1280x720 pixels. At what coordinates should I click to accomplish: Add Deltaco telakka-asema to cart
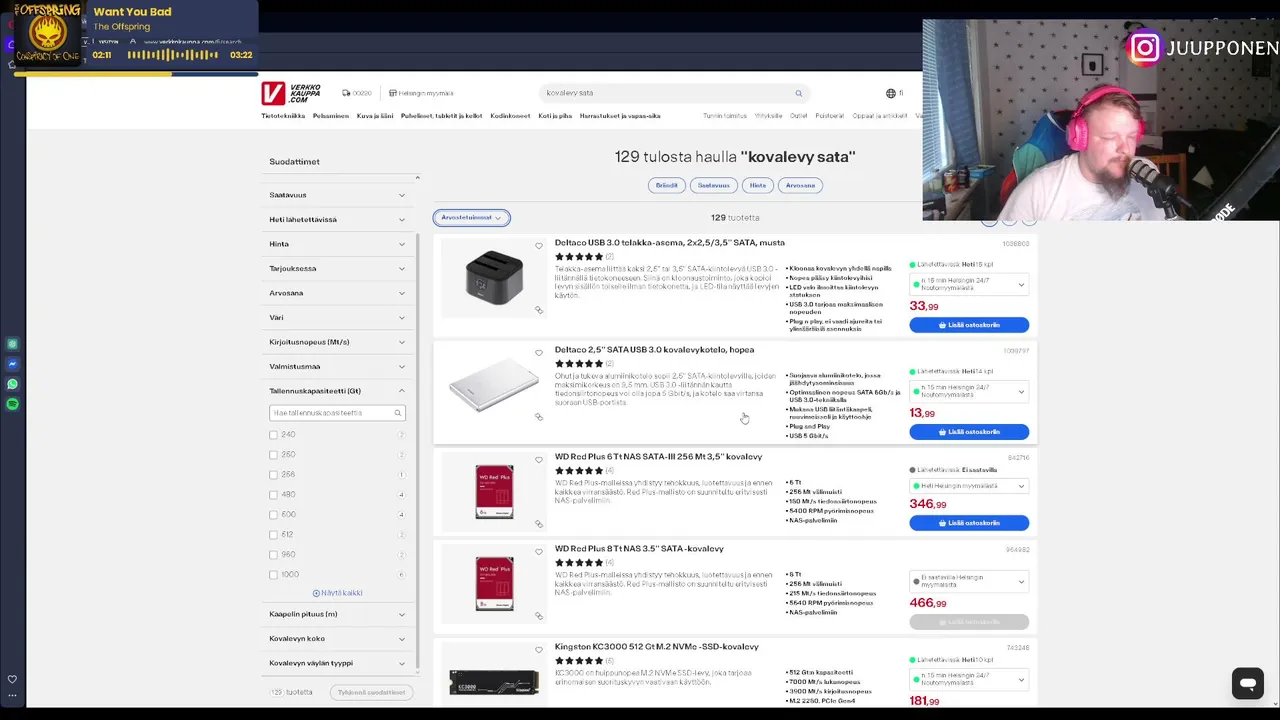tap(969, 325)
